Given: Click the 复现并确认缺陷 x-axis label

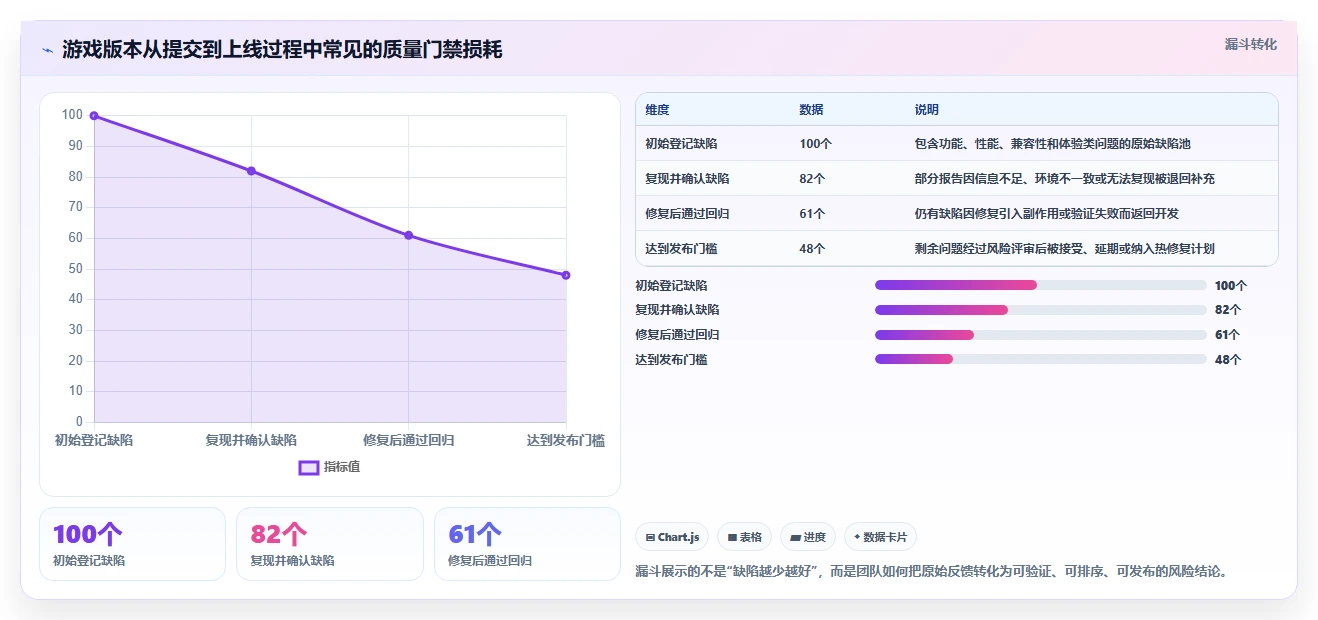Looking at the screenshot, I should point(251,440).
